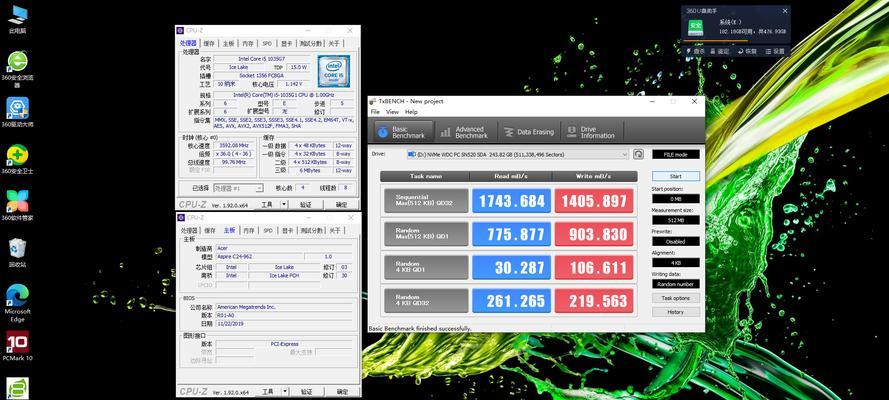This screenshot has width=889, height=400.
Task: Click the Intel Core i5 logo in CPU-Z
Action: pyautogui.click(x=333, y=71)
